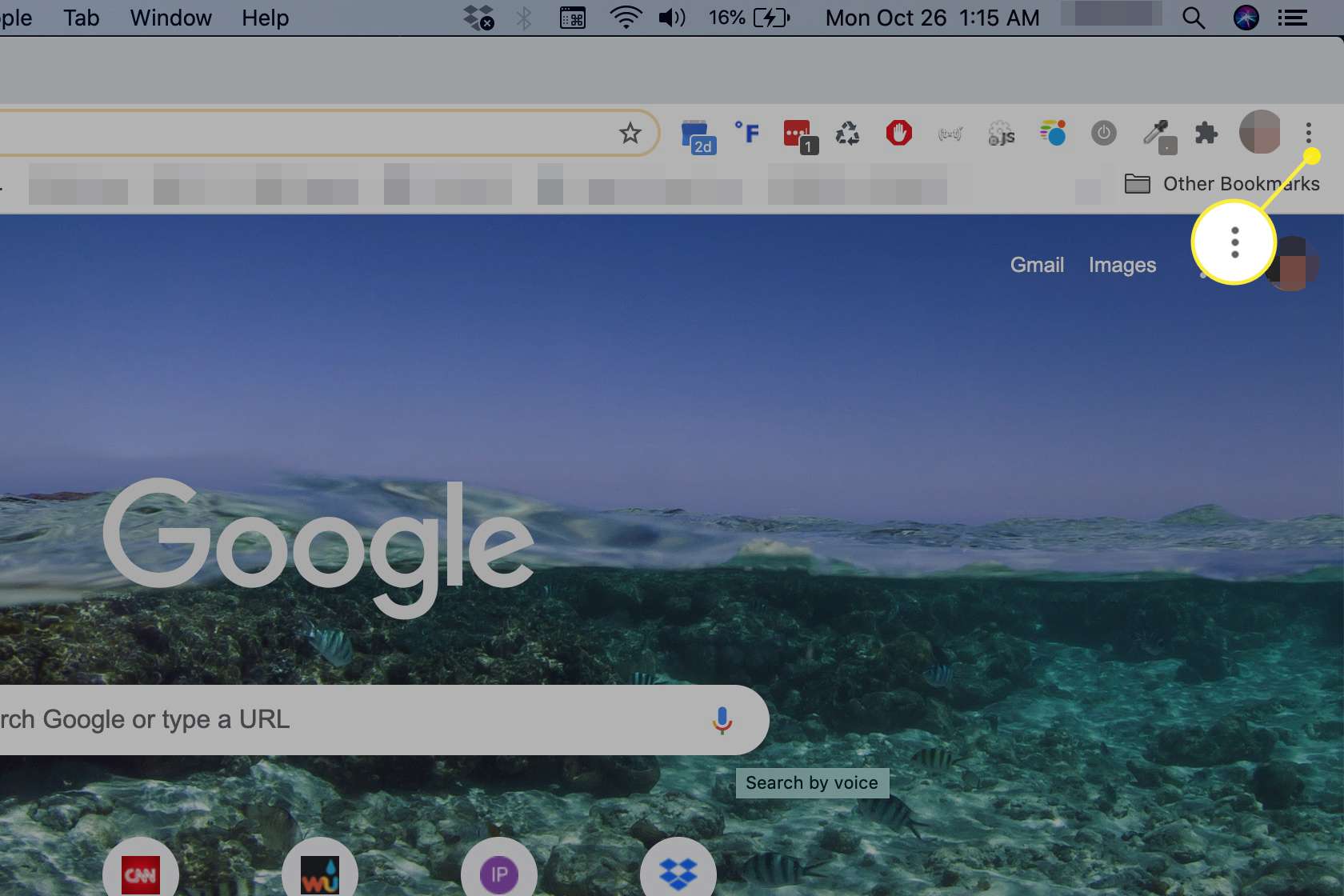Viewport: 1344px width, 896px height.
Task: Open Gmail link
Action: [x=1037, y=265]
